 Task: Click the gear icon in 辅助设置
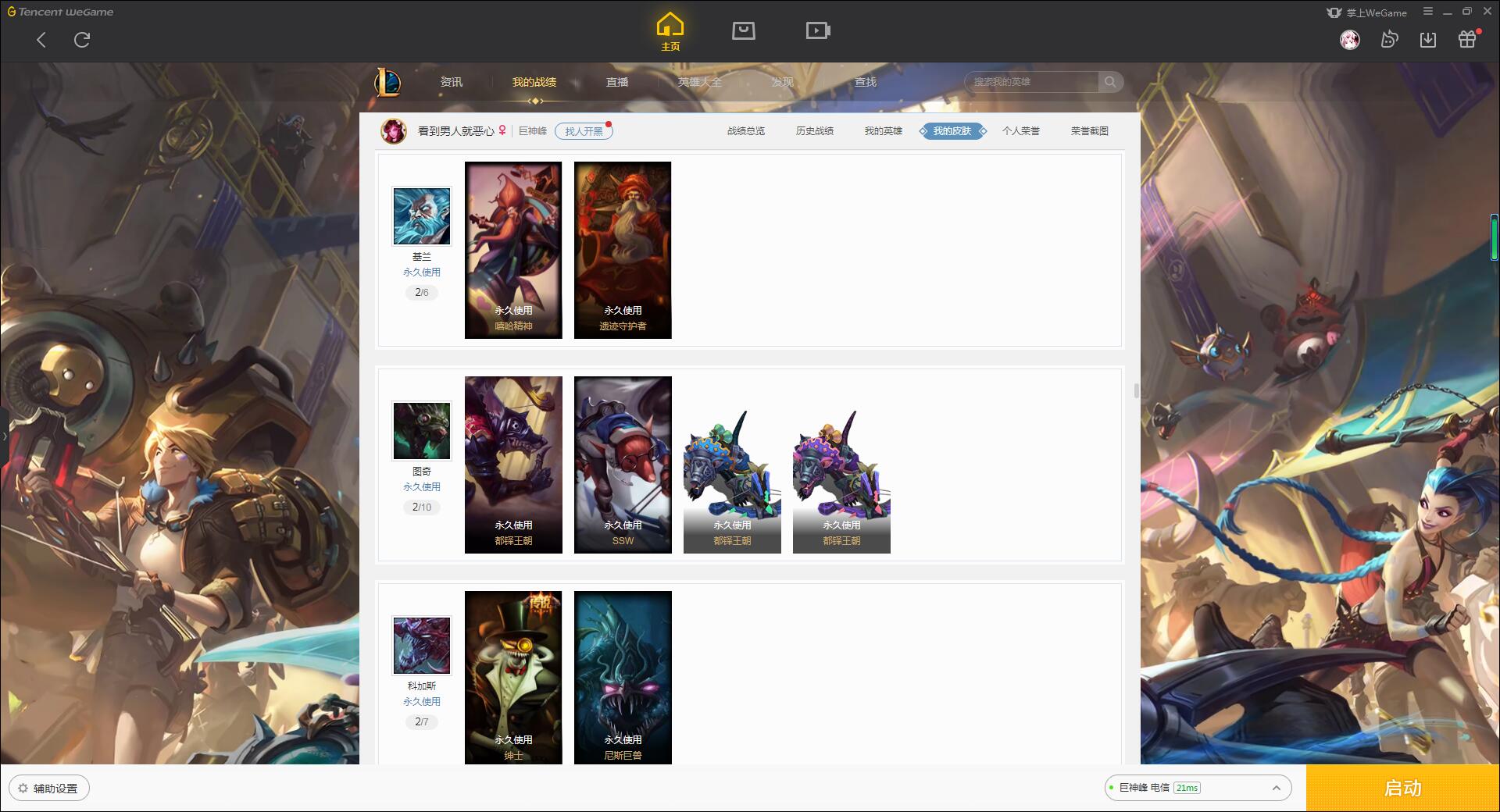coord(23,789)
